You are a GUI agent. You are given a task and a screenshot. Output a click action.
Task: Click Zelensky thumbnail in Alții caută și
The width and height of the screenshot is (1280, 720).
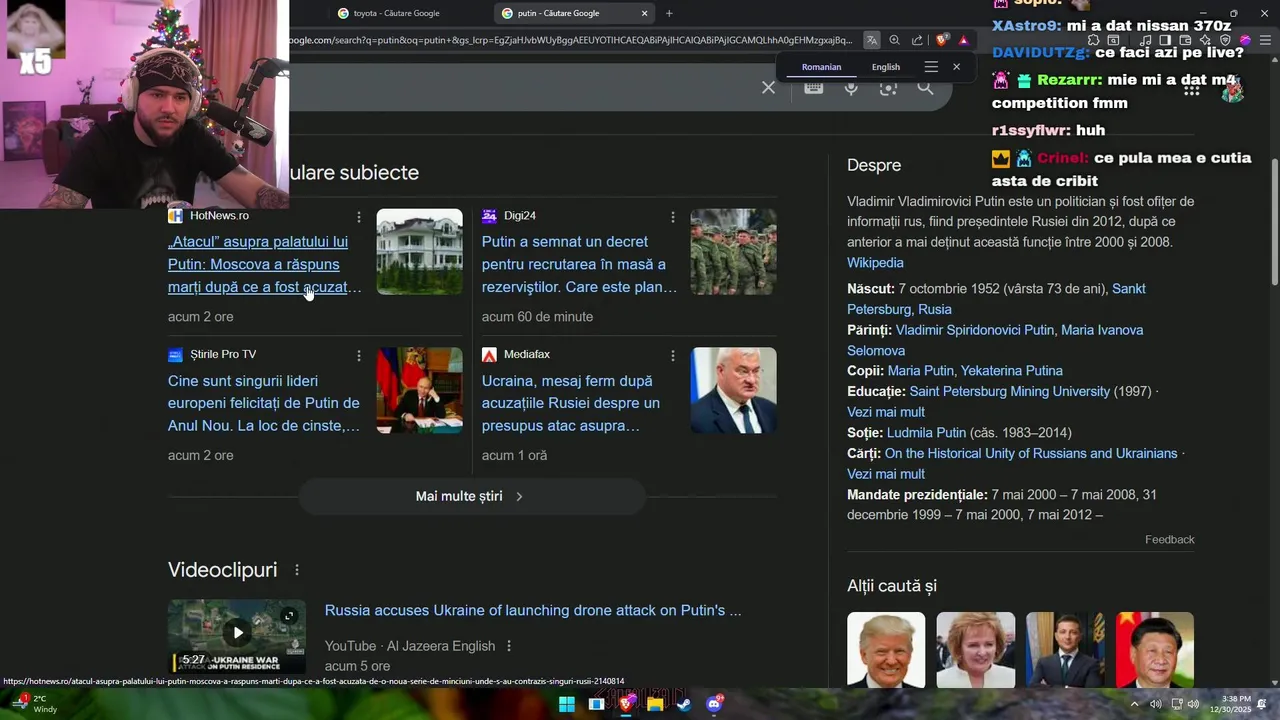click(x=1065, y=650)
